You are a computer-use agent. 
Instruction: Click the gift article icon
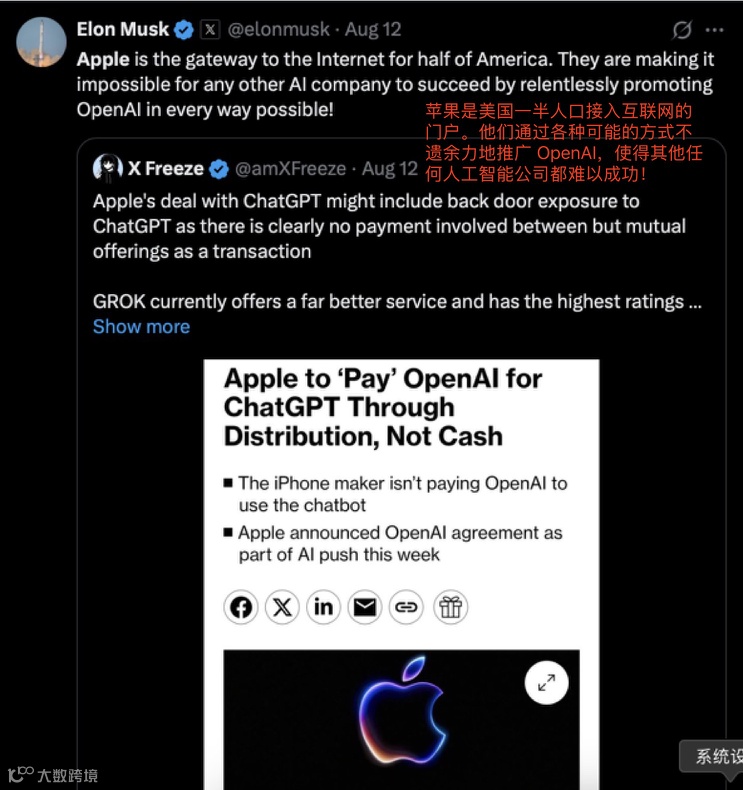point(450,607)
